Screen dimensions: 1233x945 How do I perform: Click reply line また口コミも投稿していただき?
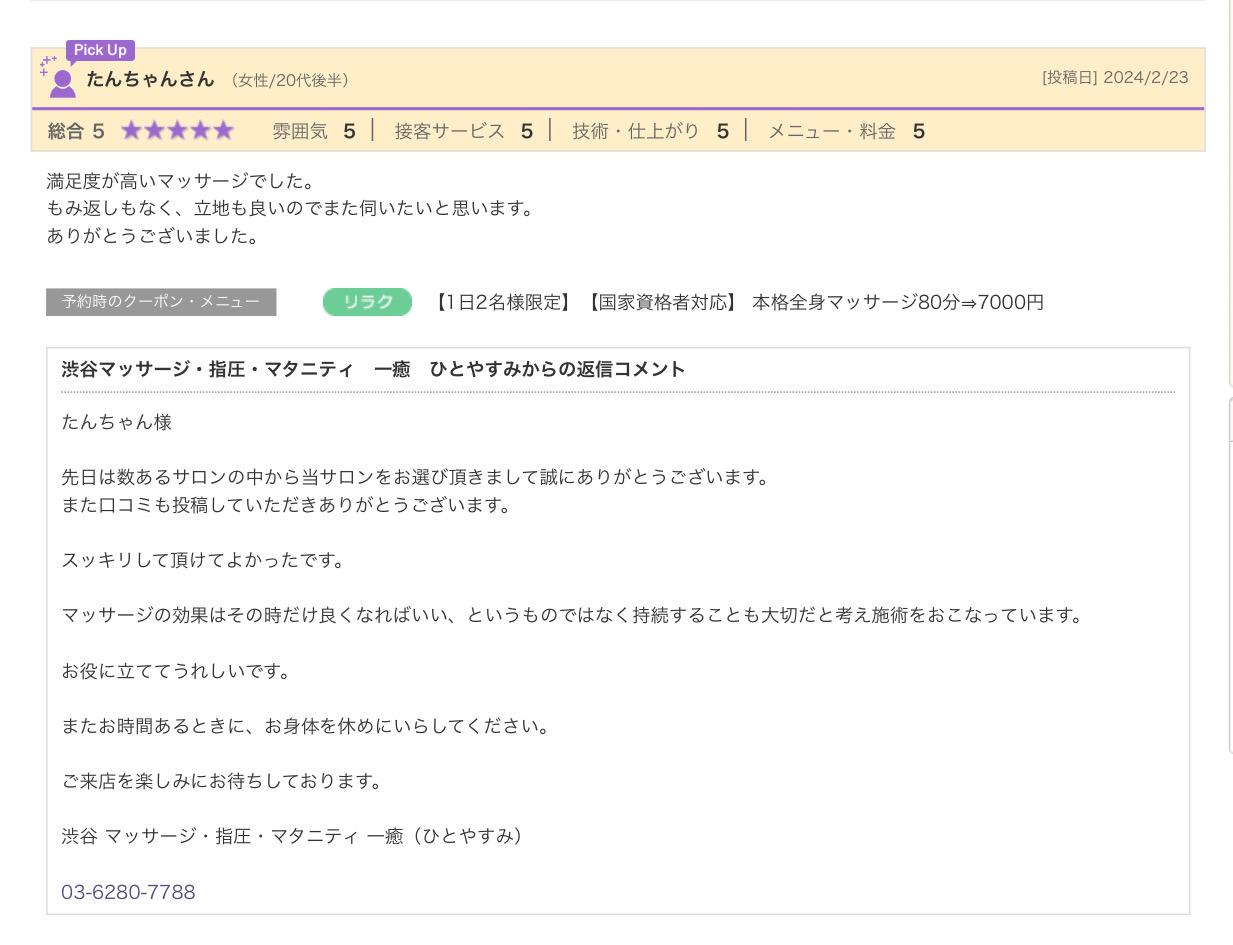(x=286, y=505)
